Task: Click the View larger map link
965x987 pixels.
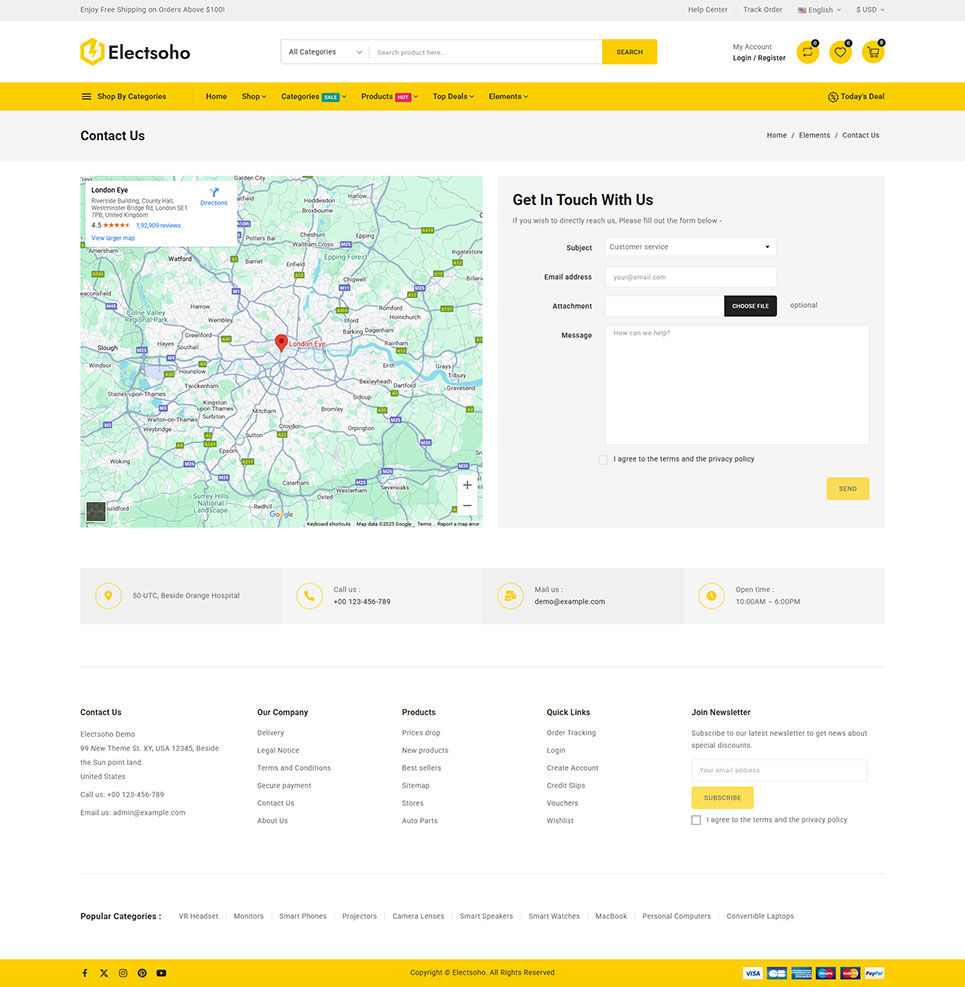Action: coord(113,238)
